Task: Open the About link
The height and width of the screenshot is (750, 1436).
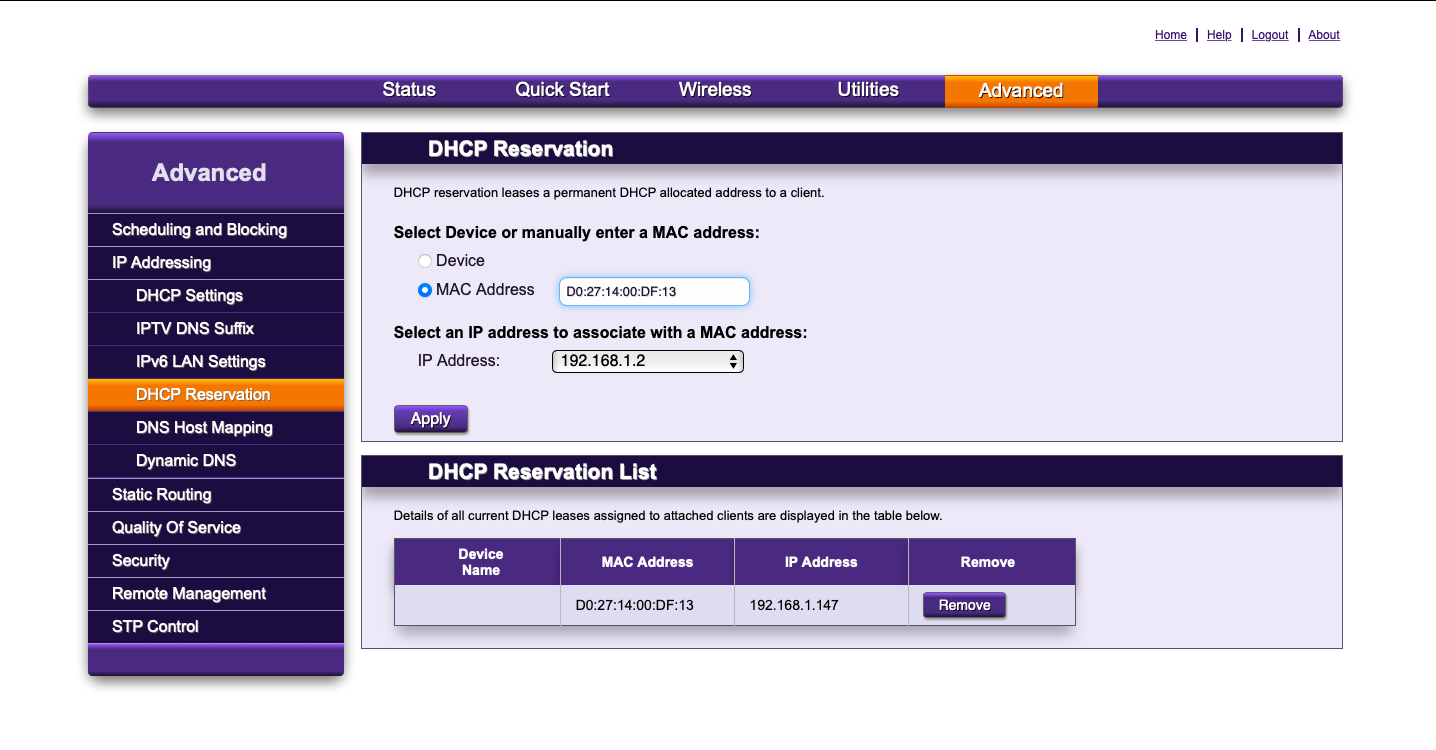Action: pos(1323,35)
